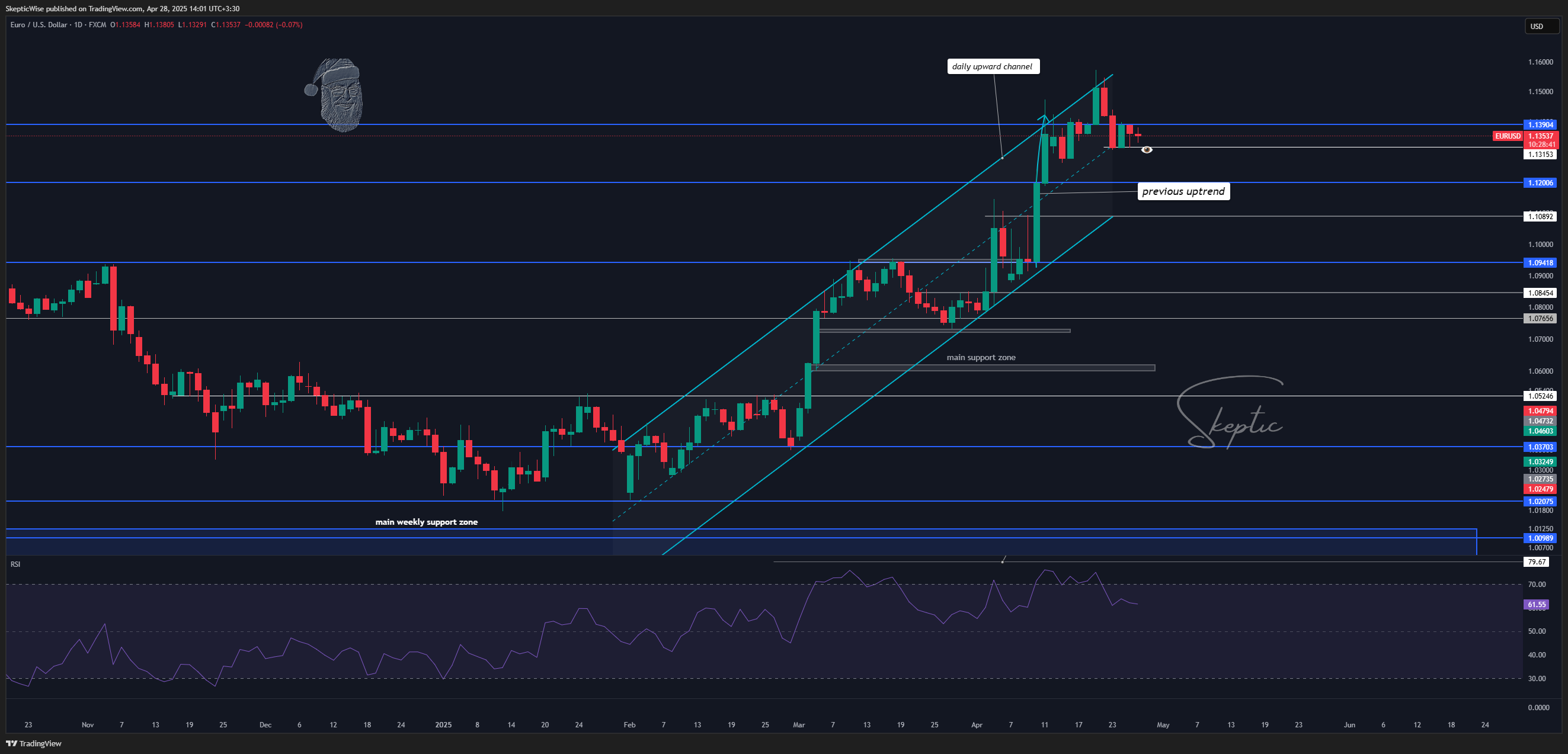Select the 1.13153 price label
This screenshot has height=754, width=1568.
click(x=1540, y=155)
